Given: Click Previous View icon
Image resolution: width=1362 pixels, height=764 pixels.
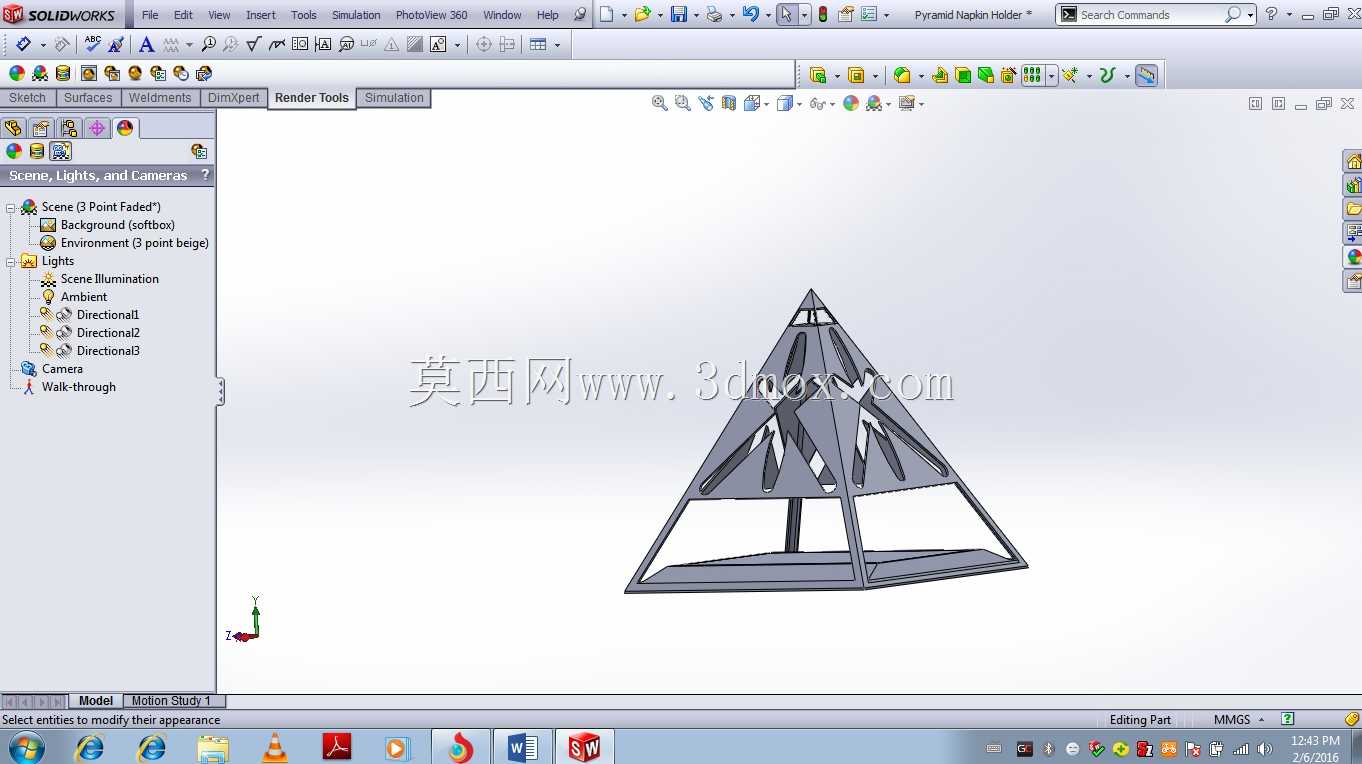Looking at the screenshot, I should coord(706,103).
